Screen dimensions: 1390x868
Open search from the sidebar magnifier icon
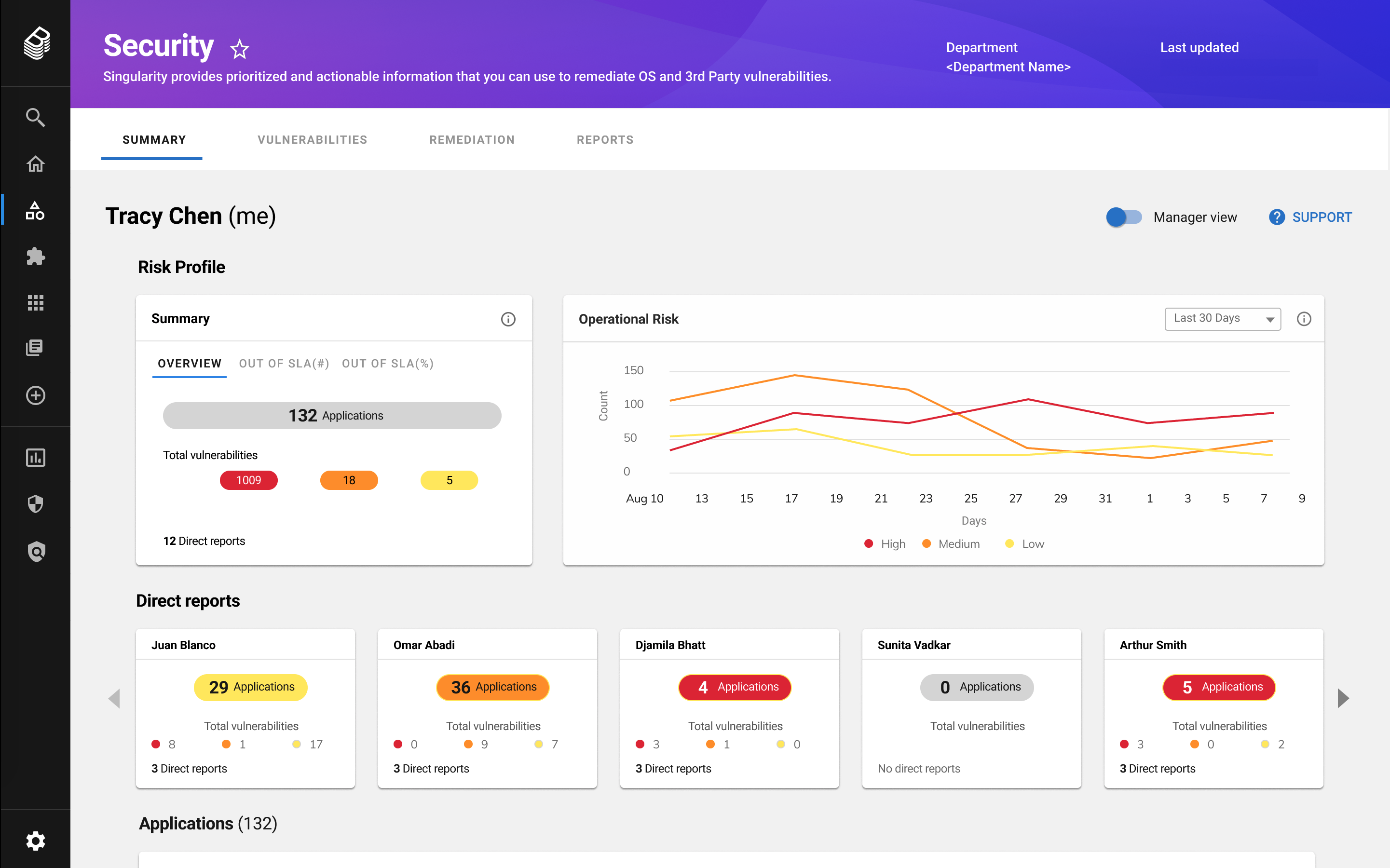pyautogui.click(x=36, y=117)
